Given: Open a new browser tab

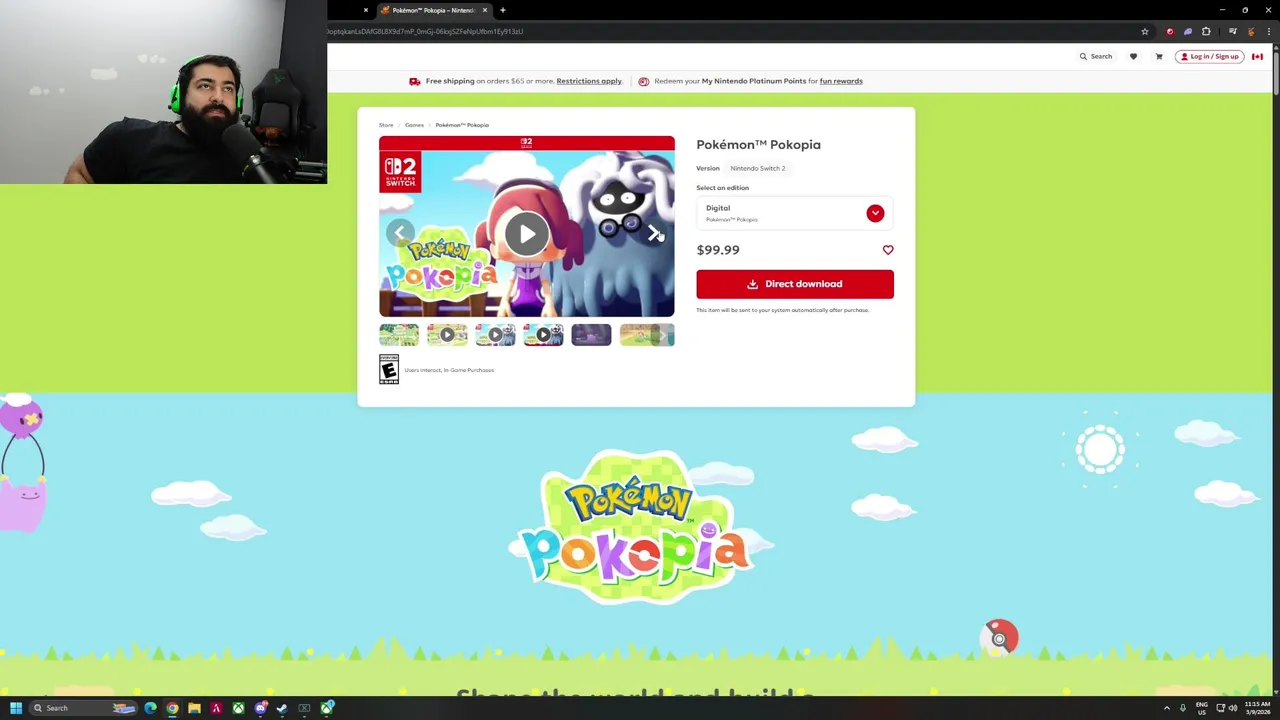Looking at the screenshot, I should point(503,10).
